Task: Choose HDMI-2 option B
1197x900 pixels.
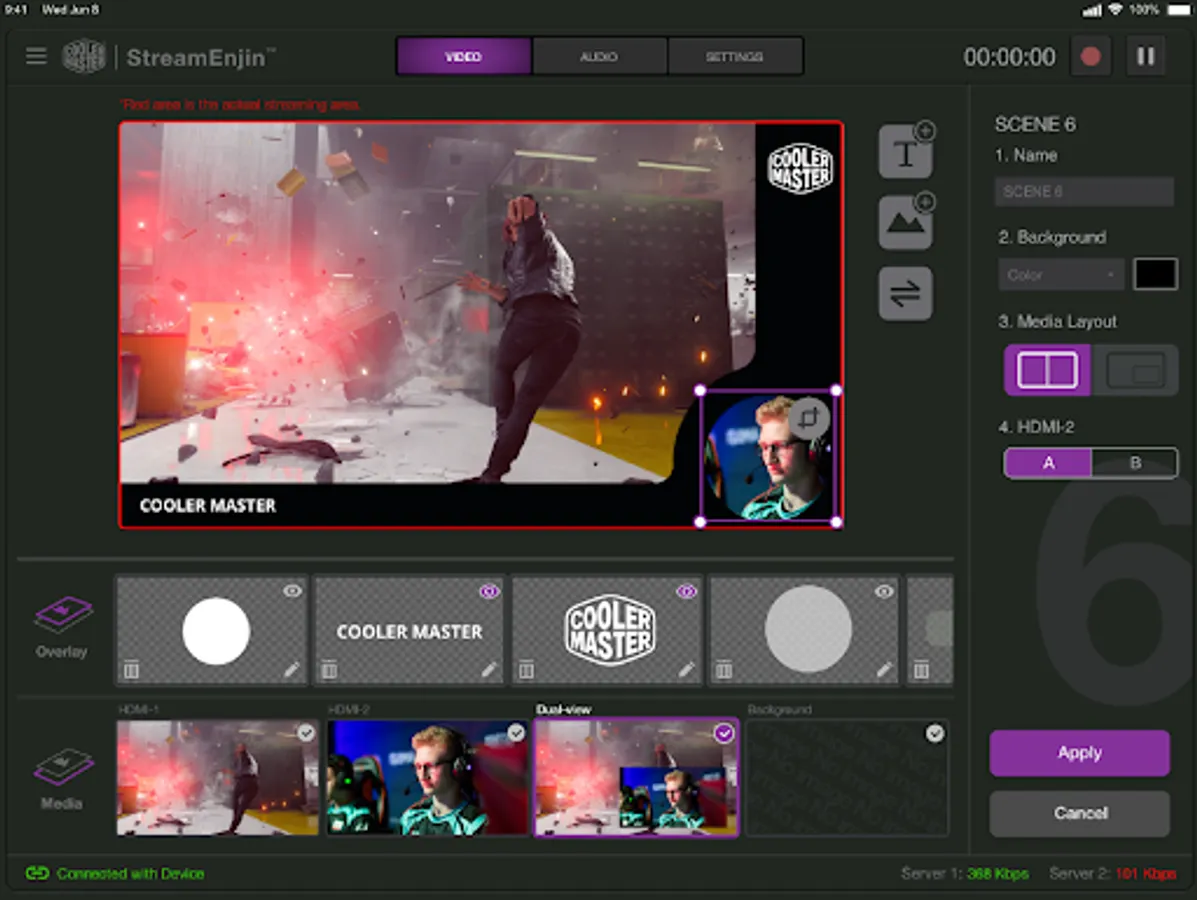Action: point(1135,463)
